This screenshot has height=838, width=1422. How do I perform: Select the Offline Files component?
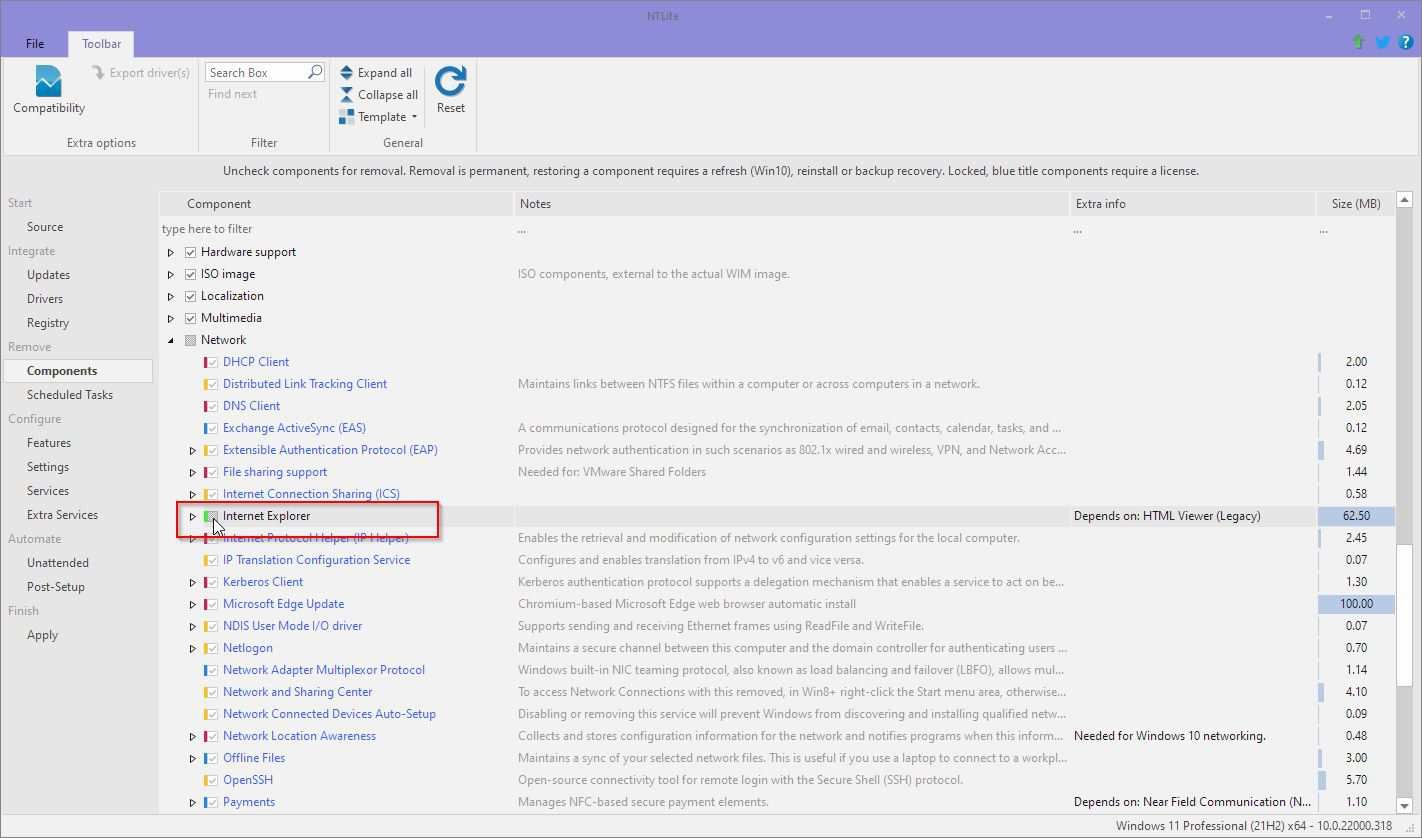[x=254, y=758]
